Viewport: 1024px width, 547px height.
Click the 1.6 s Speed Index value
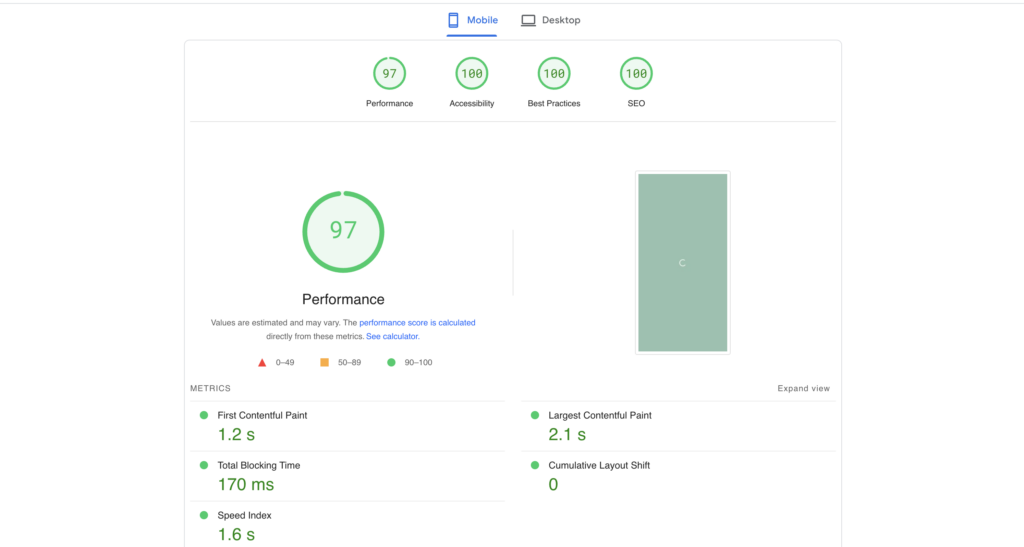coord(236,535)
